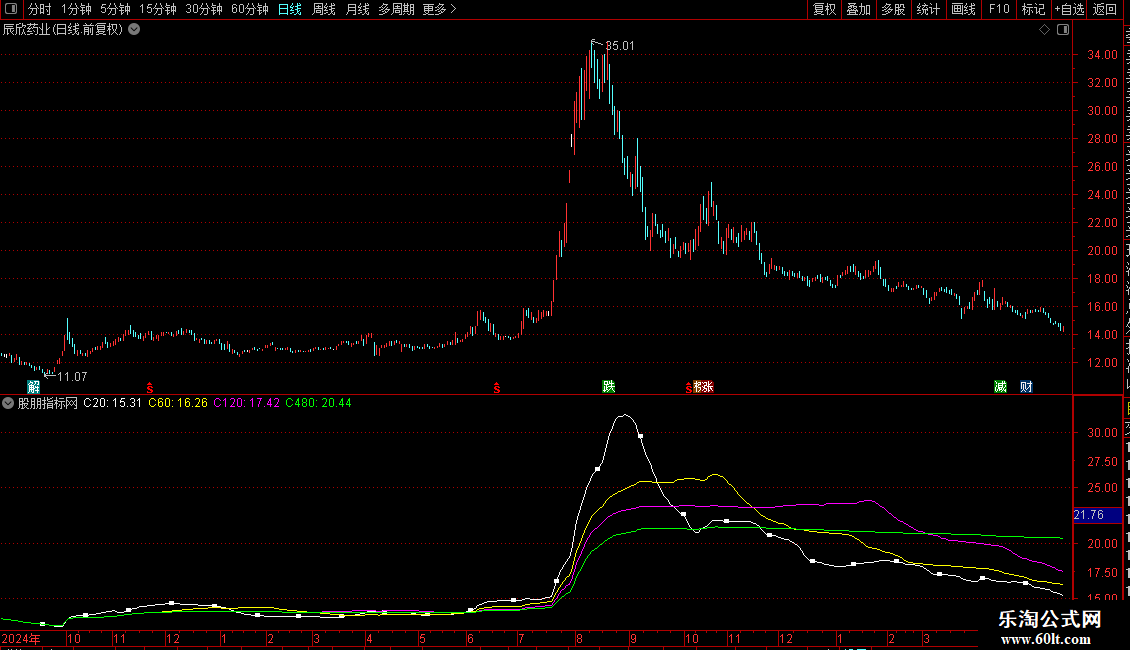1130x650 pixels.
Task: Activate the 画线 drawing tool
Action: [964, 9]
